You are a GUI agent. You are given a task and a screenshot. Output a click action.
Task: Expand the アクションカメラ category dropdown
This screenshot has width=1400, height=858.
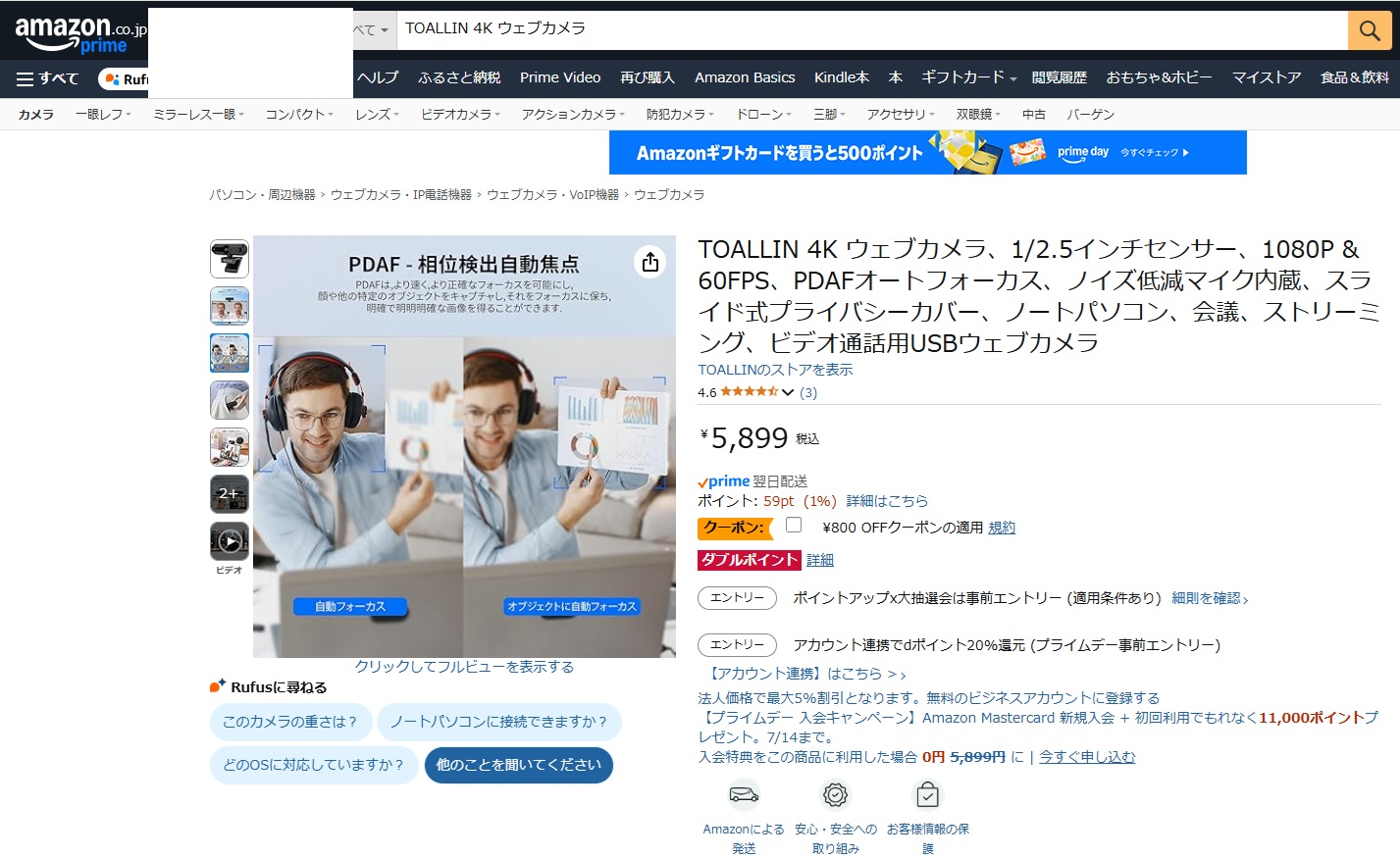[x=573, y=114]
